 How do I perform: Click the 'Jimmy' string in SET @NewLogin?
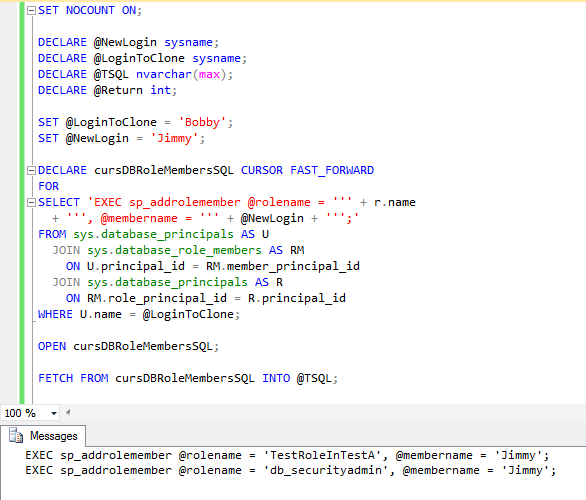pyautogui.click(x=174, y=138)
